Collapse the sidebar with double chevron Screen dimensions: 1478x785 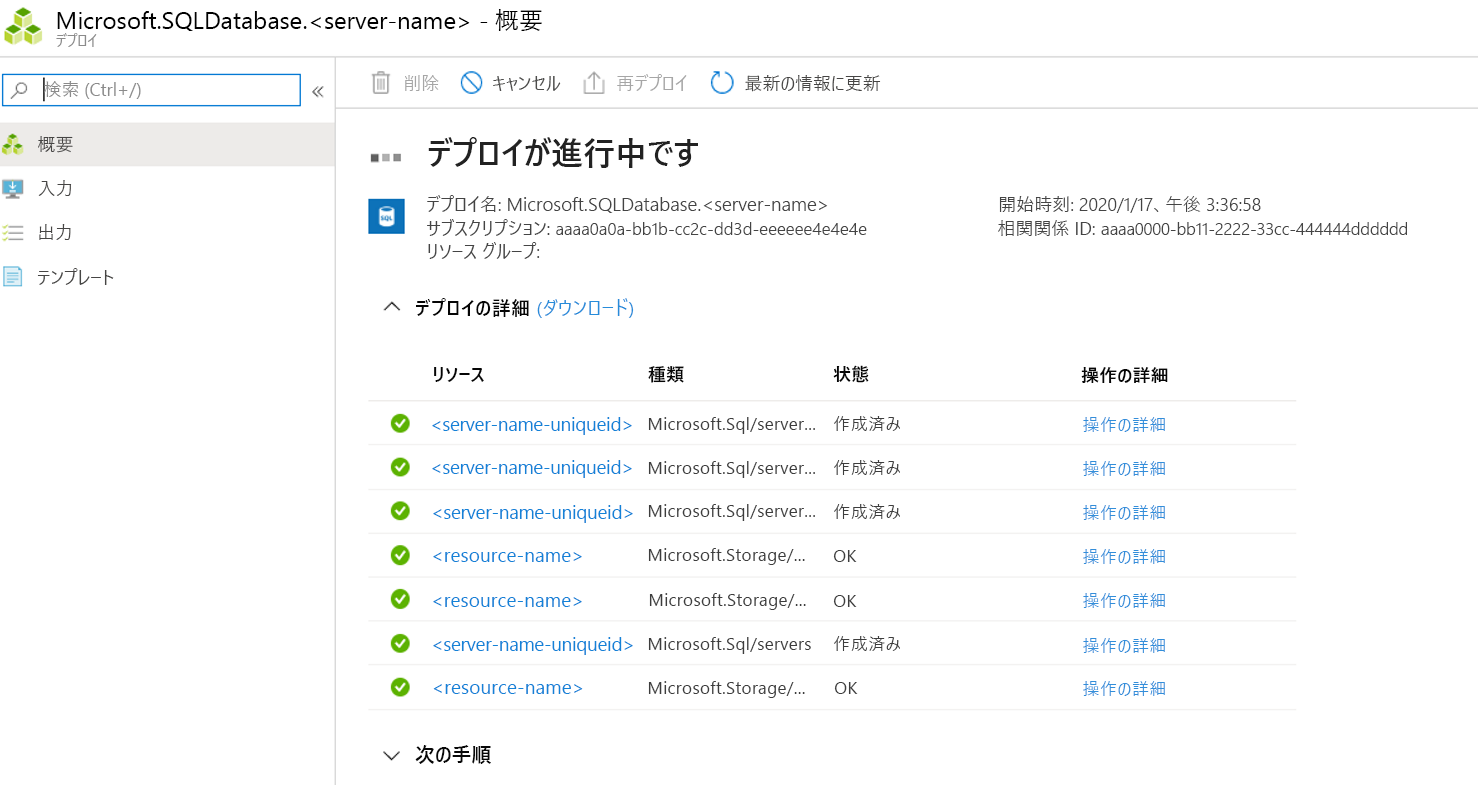[x=318, y=91]
